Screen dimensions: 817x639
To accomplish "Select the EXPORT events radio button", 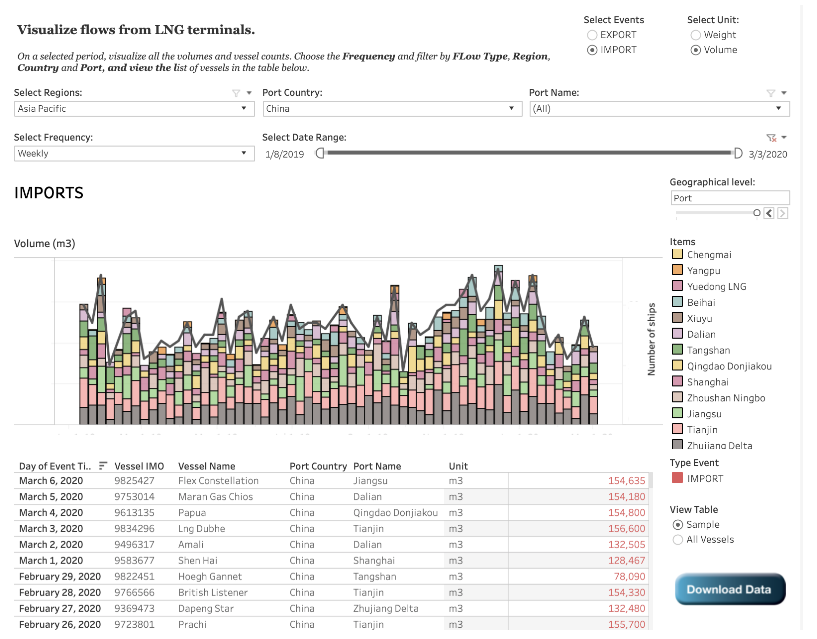I will (593, 35).
